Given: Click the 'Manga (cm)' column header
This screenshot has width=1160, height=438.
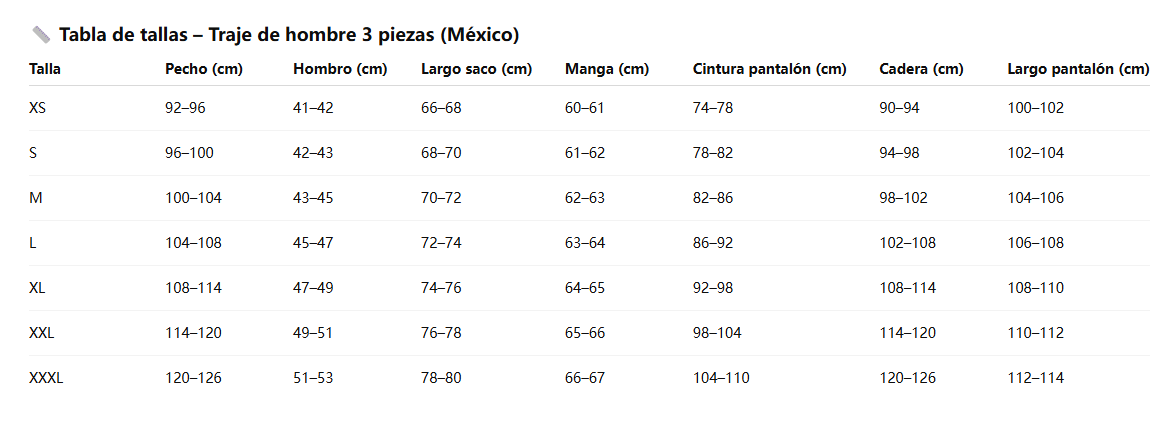Looking at the screenshot, I should [606, 69].
